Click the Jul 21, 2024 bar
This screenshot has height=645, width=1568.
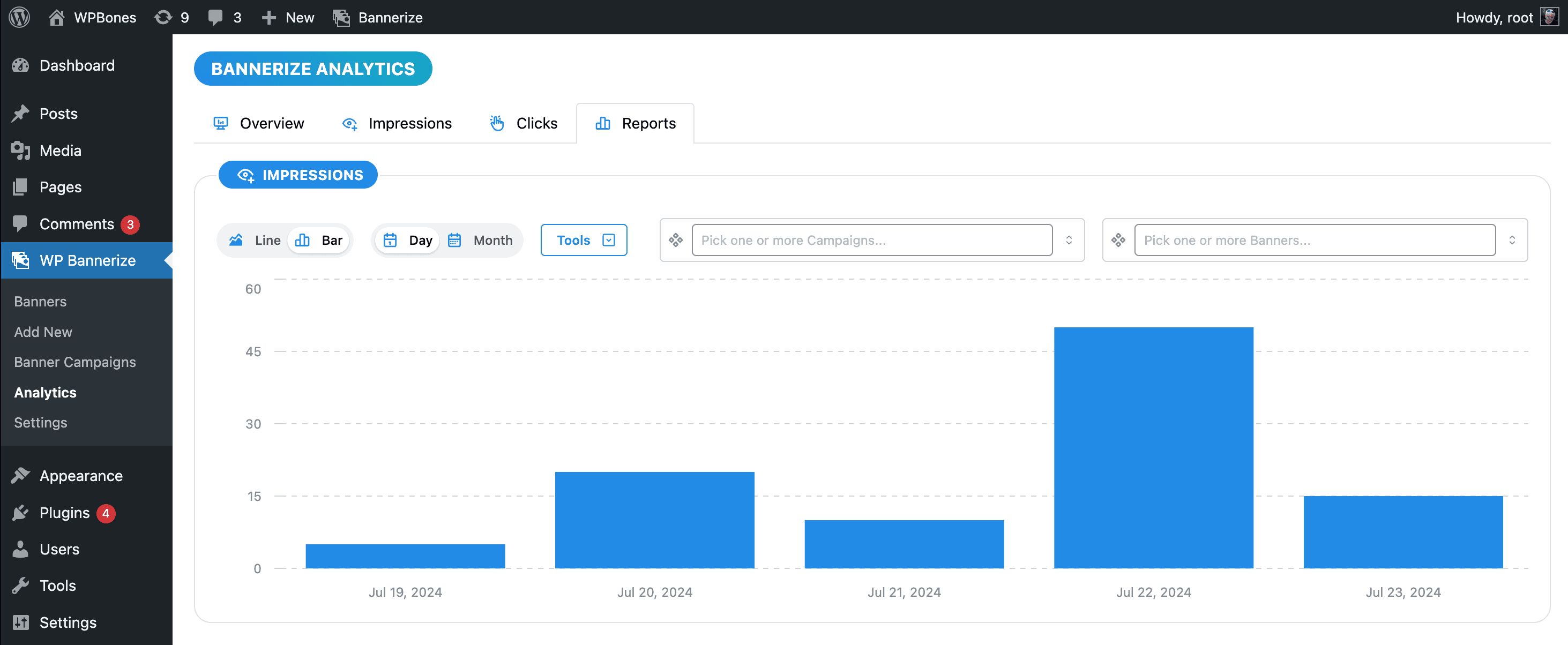click(904, 544)
